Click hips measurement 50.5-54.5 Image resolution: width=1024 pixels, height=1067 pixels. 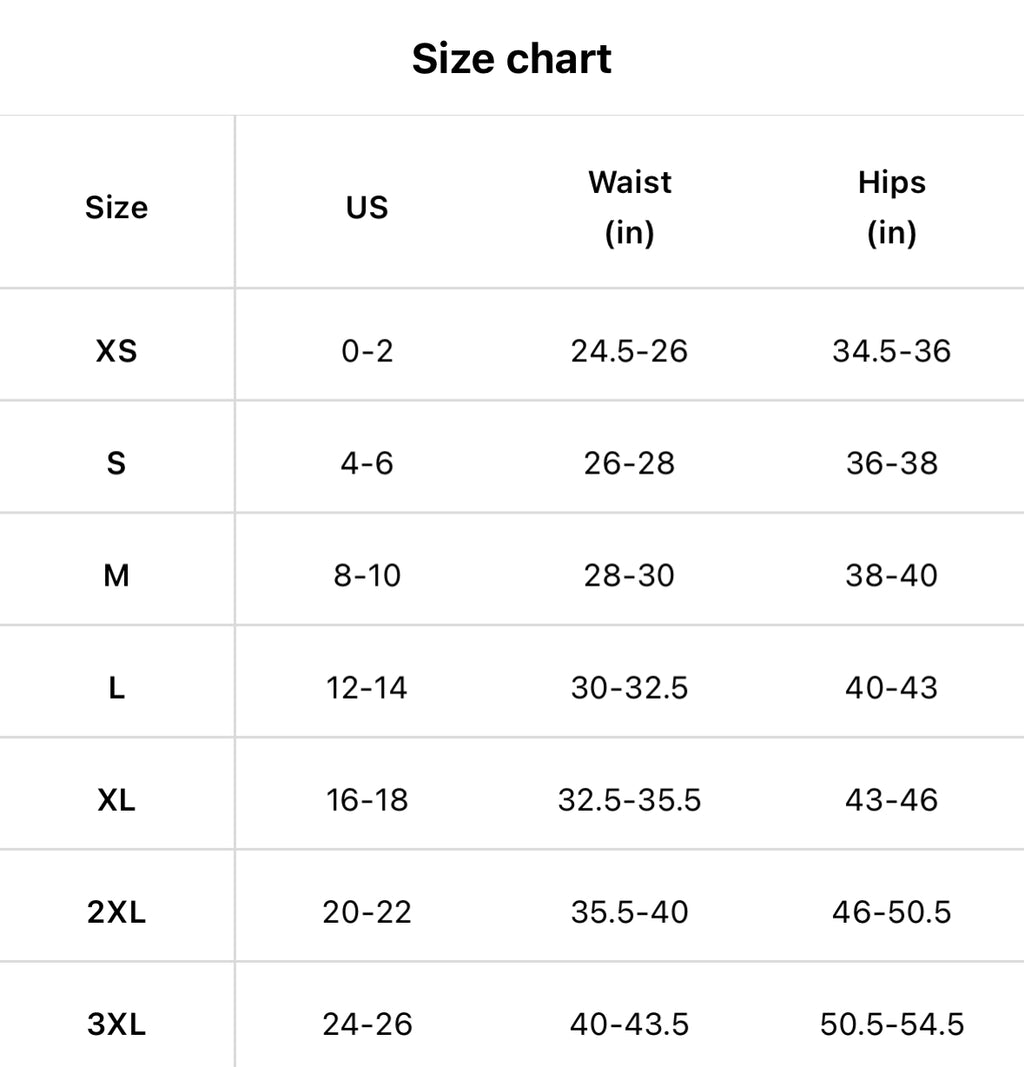click(891, 1024)
